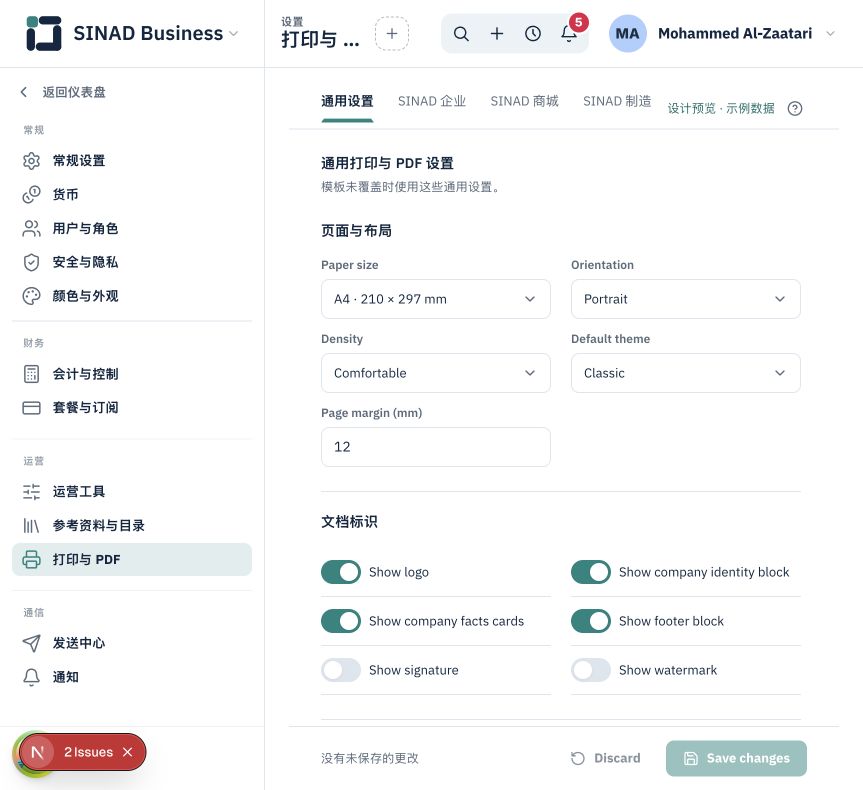This screenshot has width=863, height=790.
Task: Click the Page margin input field
Action: click(x=435, y=447)
